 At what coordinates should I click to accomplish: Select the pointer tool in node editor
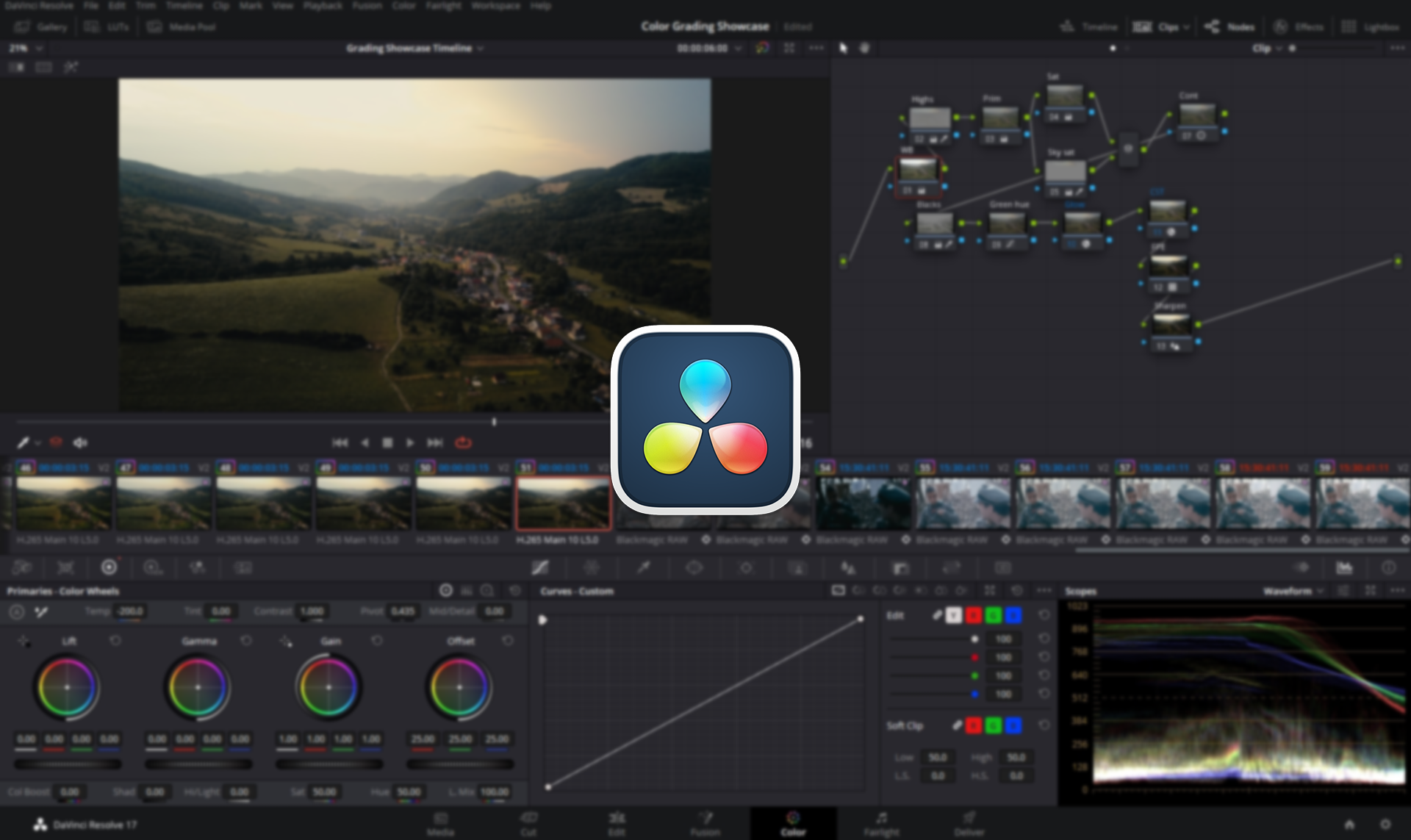(x=844, y=48)
